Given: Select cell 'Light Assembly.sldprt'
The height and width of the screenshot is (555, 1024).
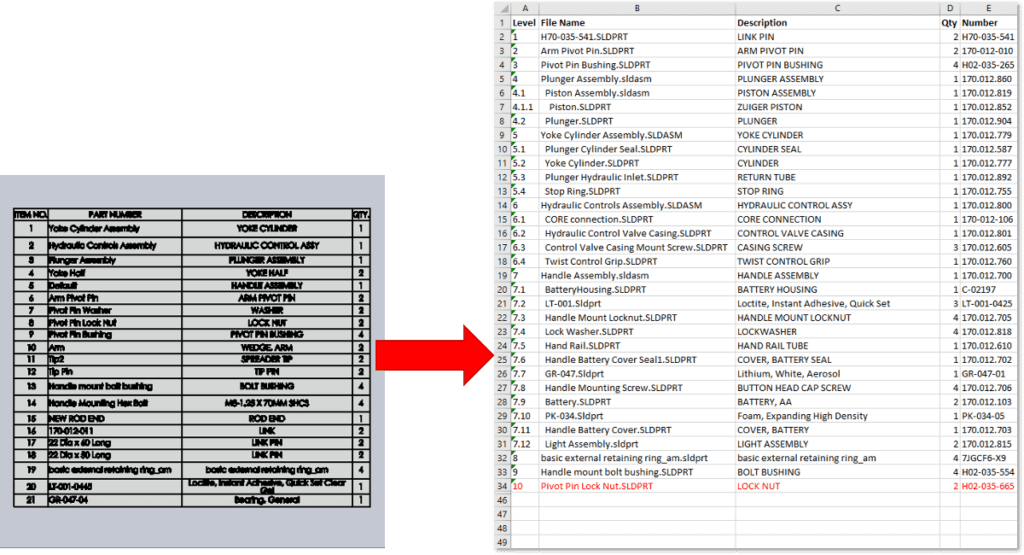Looking at the screenshot, I should [637, 444].
